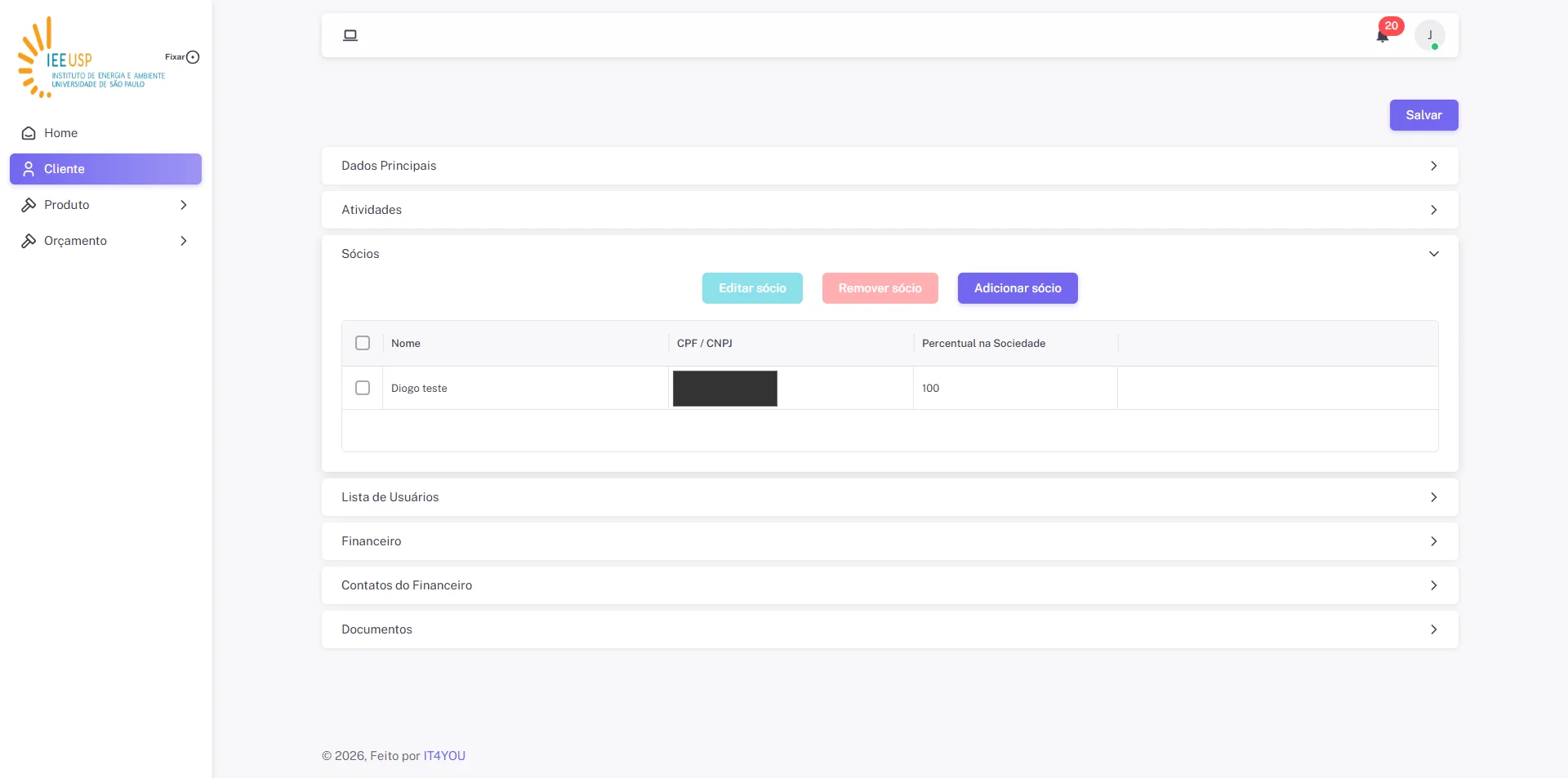Open the Produto menu item
This screenshot has height=778, width=1568.
coord(105,205)
